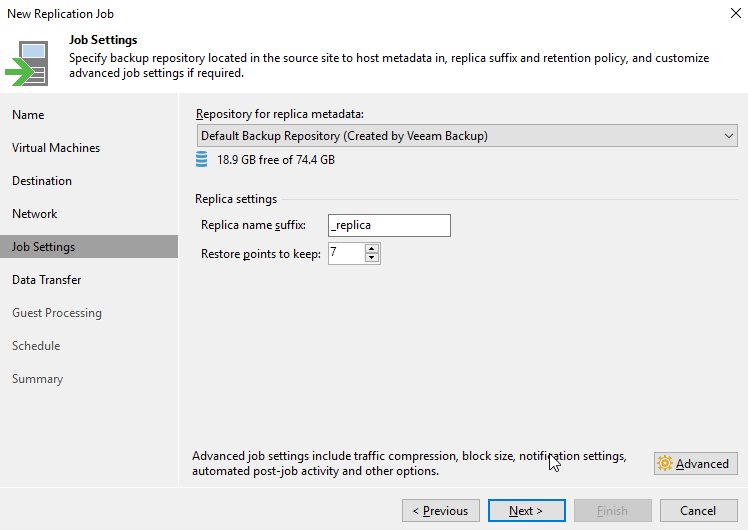Increase restore points with up arrow
748x530 pixels.
pos(372,248)
